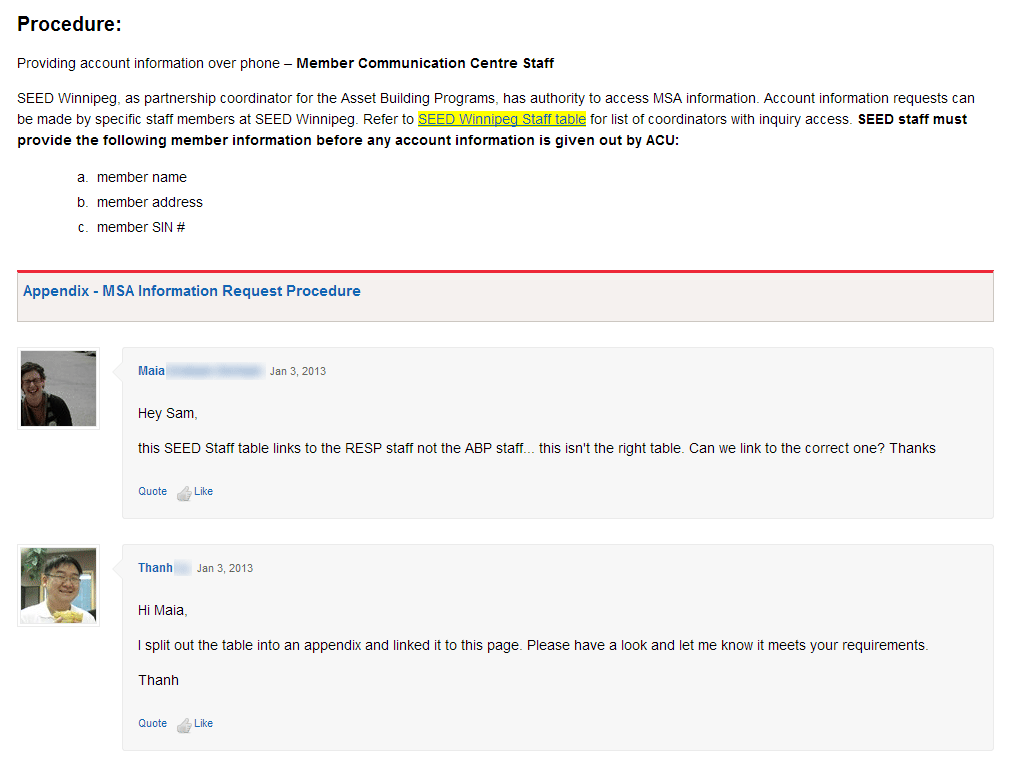Click 'Member Communication Centre Staff' bold text
Image resolution: width=1013 pixels, height=772 pixels.
pos(425,63)
